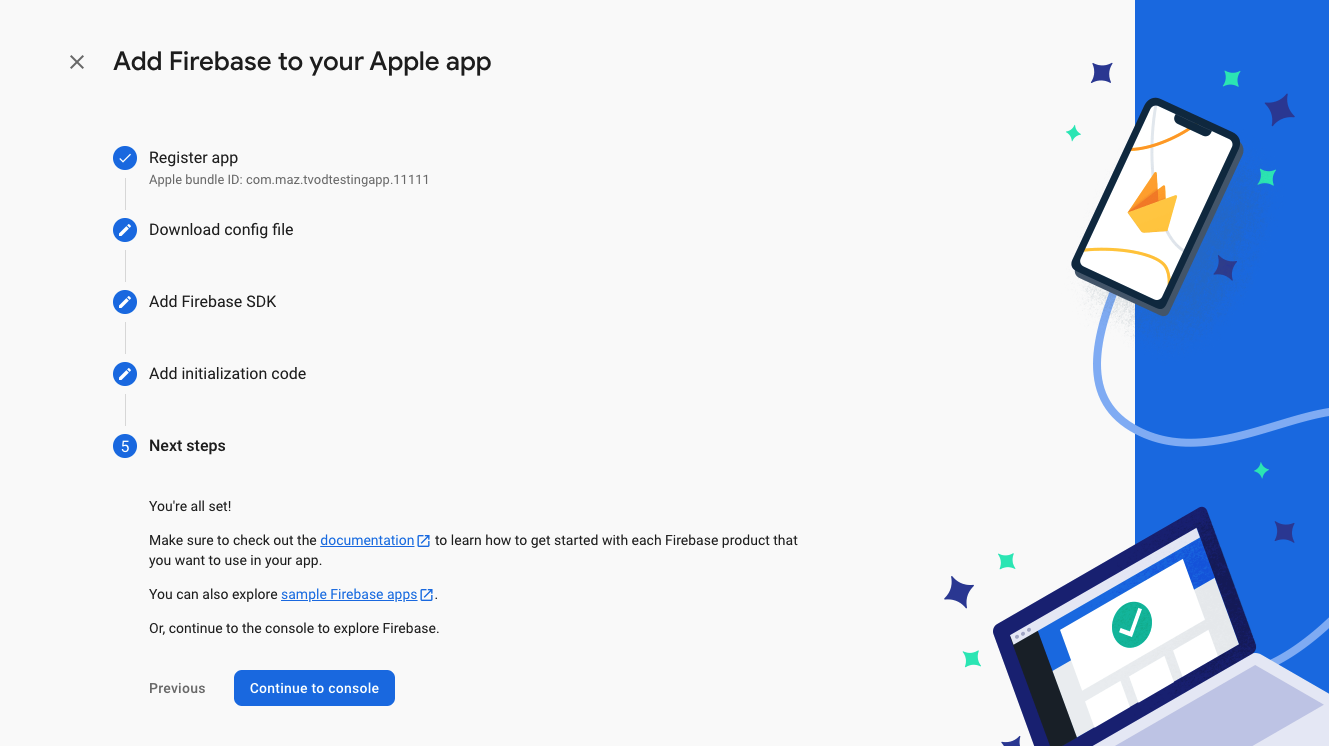Select the Next steps heading
The image size is (1329, 746).
coord(187,446)
